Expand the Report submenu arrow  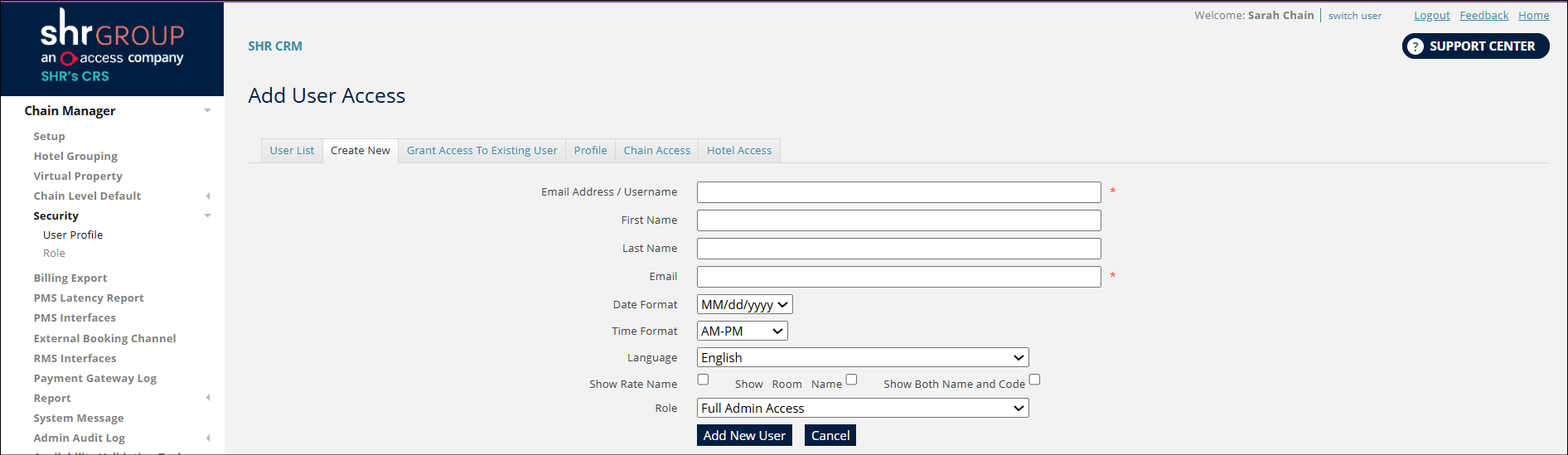pyautogui.click(x=208, y=398)
